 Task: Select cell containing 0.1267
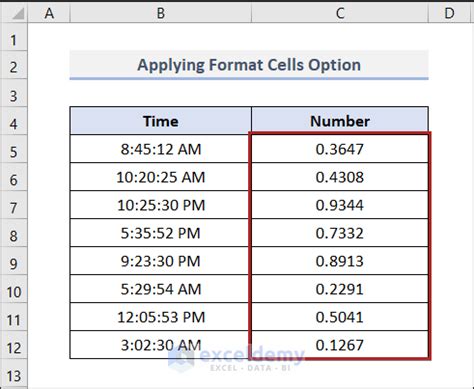pos(340,345)
